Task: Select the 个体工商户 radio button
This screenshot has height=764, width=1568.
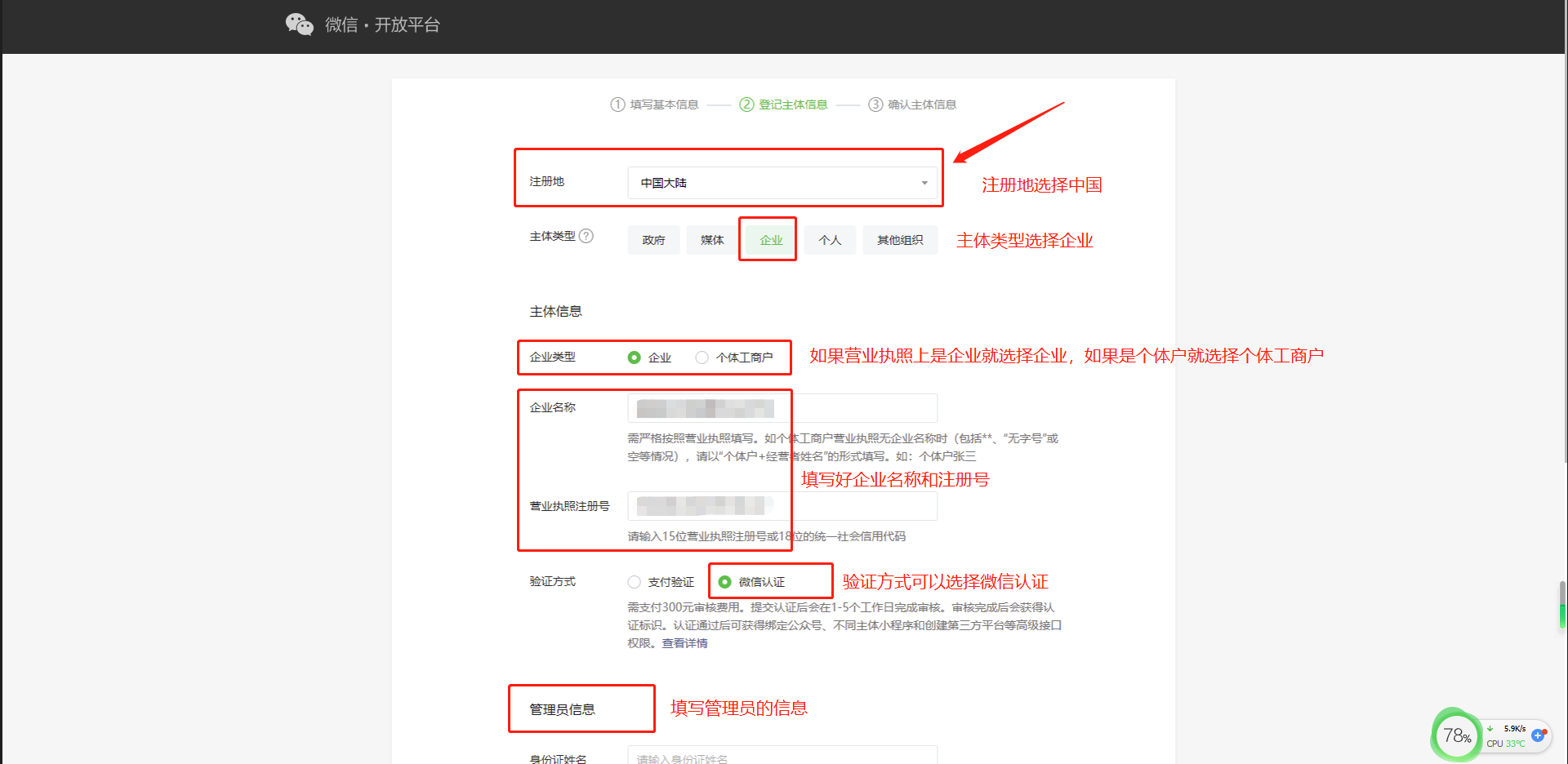Action: point(702,358)
